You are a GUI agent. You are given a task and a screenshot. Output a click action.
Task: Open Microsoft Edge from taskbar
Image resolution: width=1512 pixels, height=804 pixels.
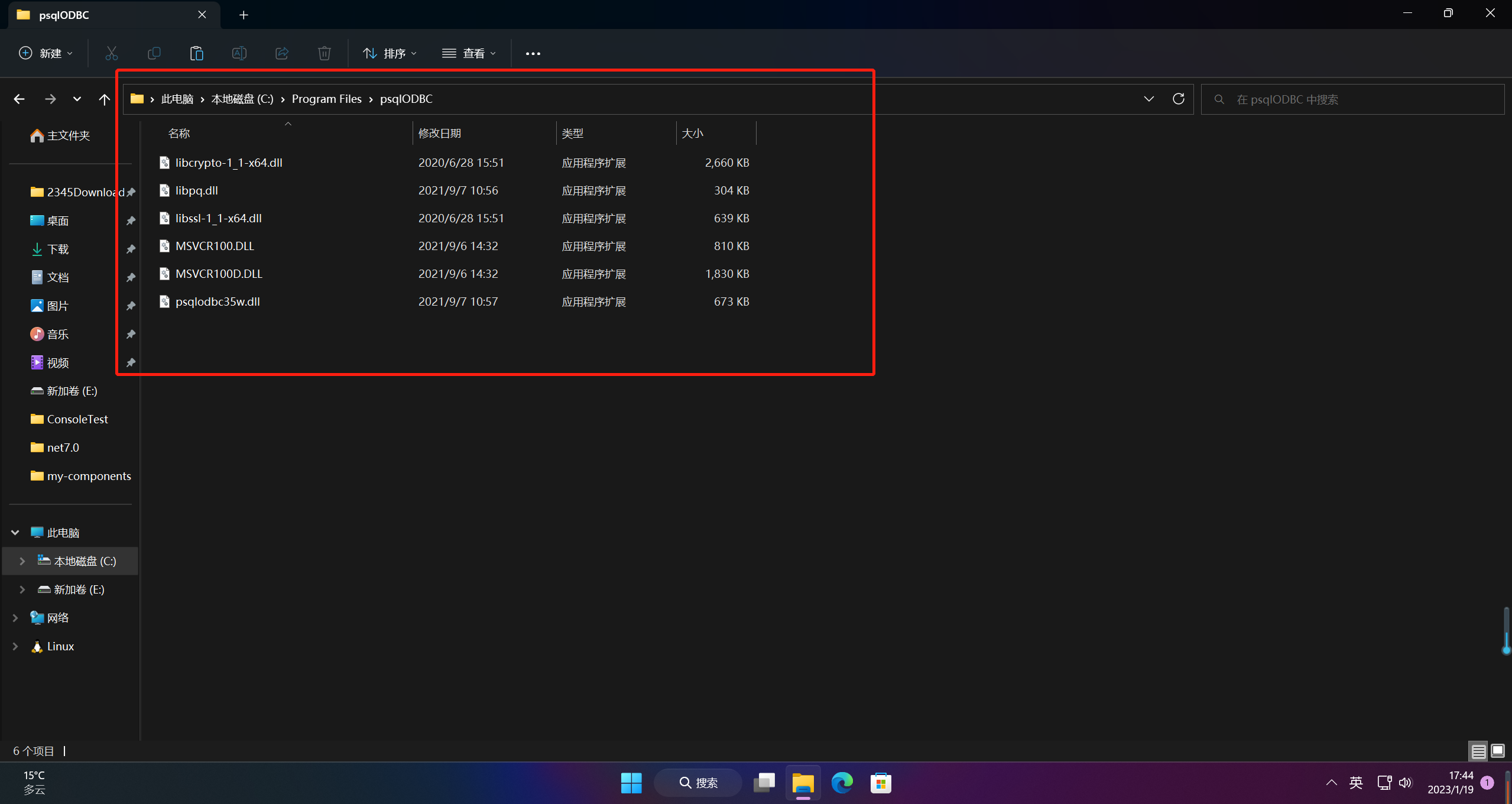[842, 783]
